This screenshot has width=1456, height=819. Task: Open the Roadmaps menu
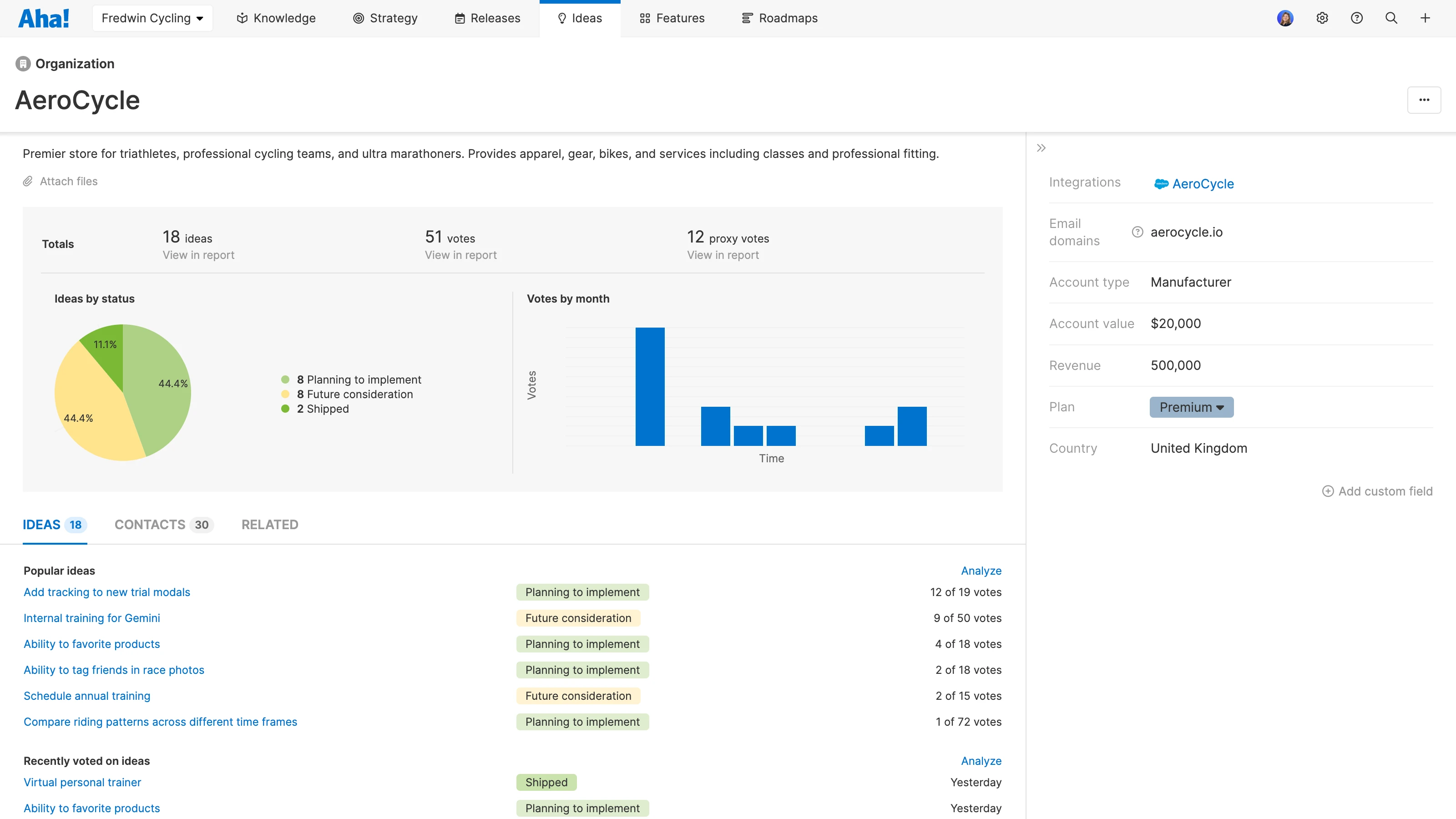[x=779, y=18]
